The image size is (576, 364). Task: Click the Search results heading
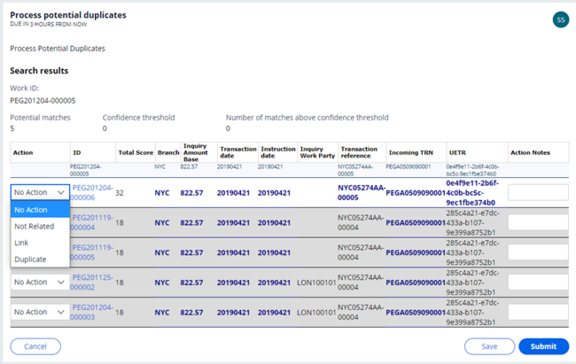(x=39, y=71)
